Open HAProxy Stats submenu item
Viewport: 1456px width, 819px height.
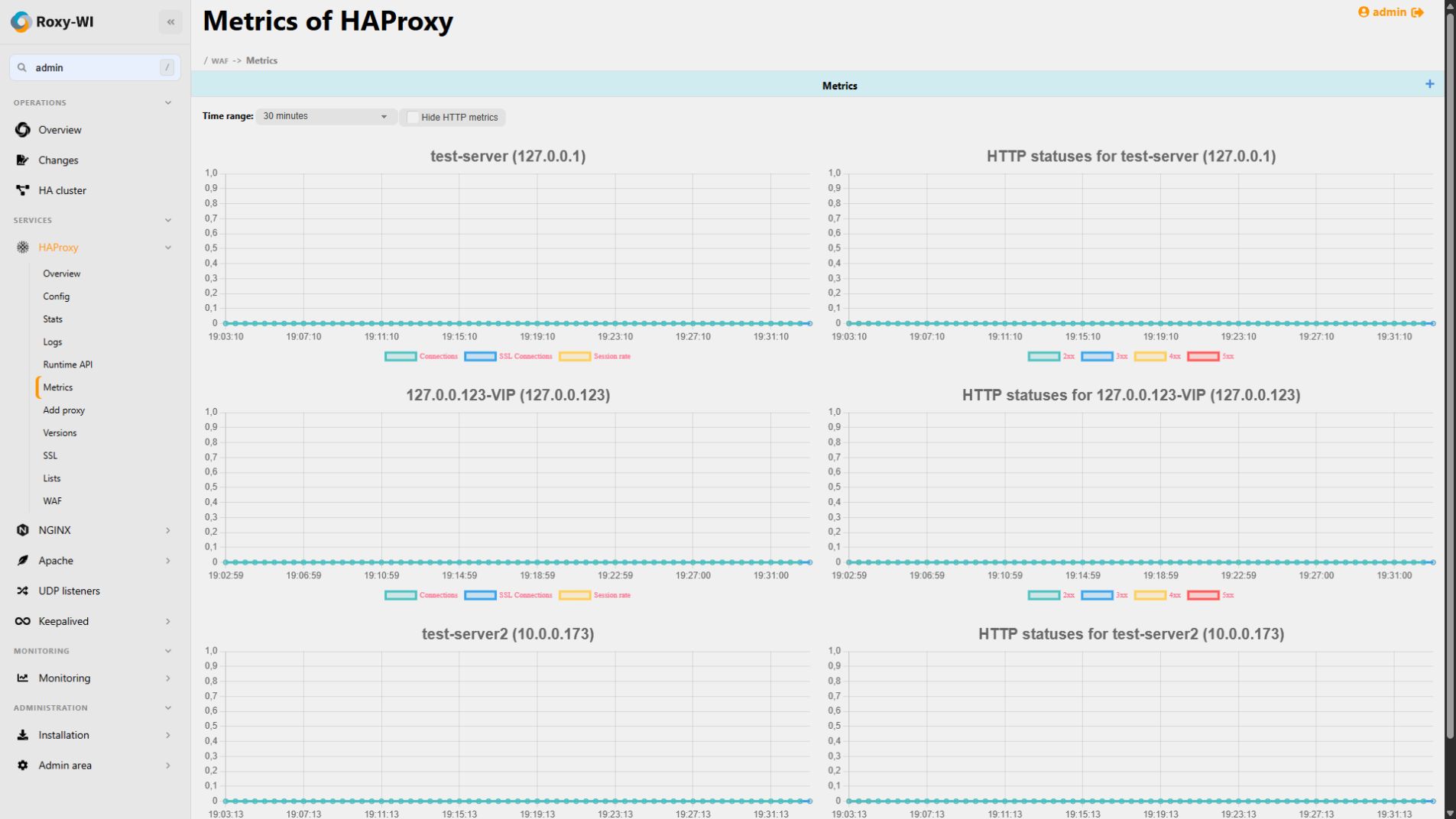click(53, 319)
